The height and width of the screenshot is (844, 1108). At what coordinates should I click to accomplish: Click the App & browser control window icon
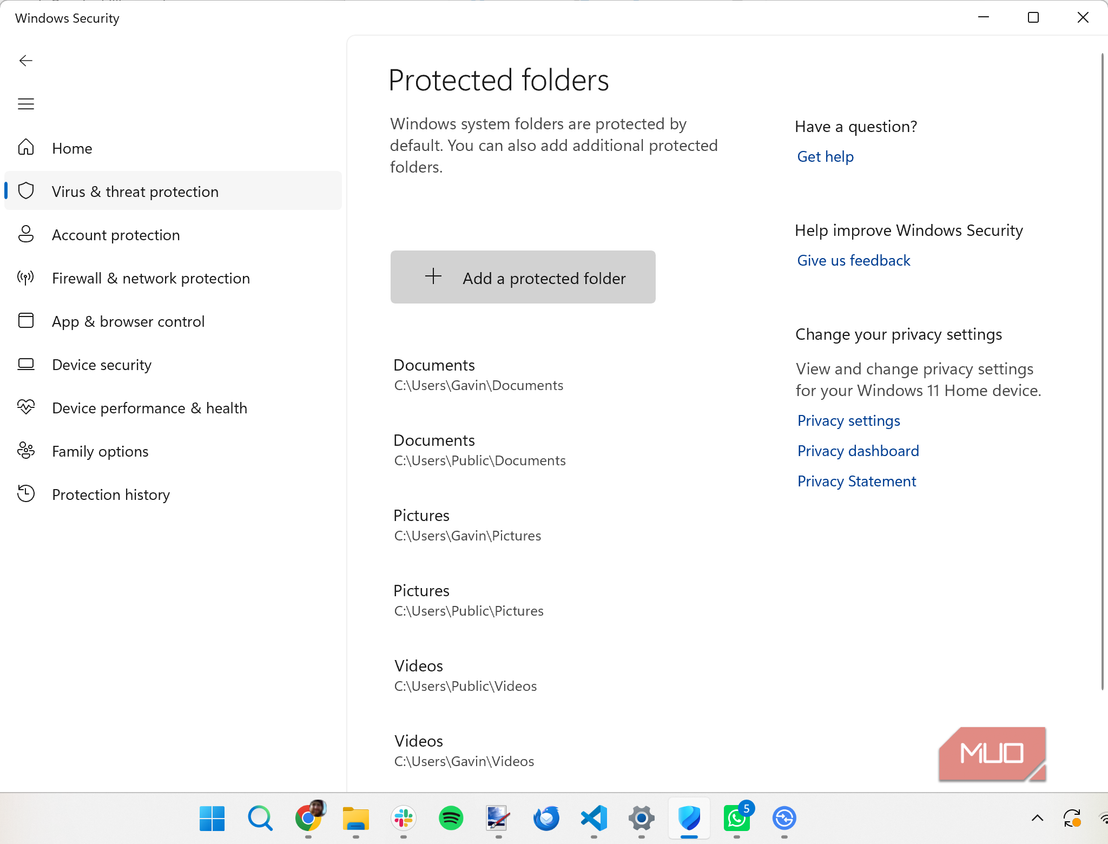pos(26,320)
